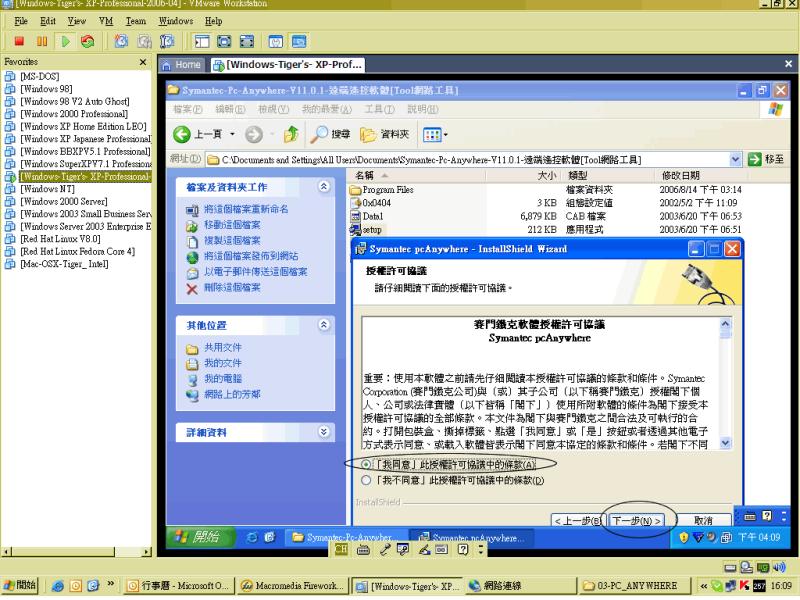Collapse the 其他位置 panel

coord(323,325)
